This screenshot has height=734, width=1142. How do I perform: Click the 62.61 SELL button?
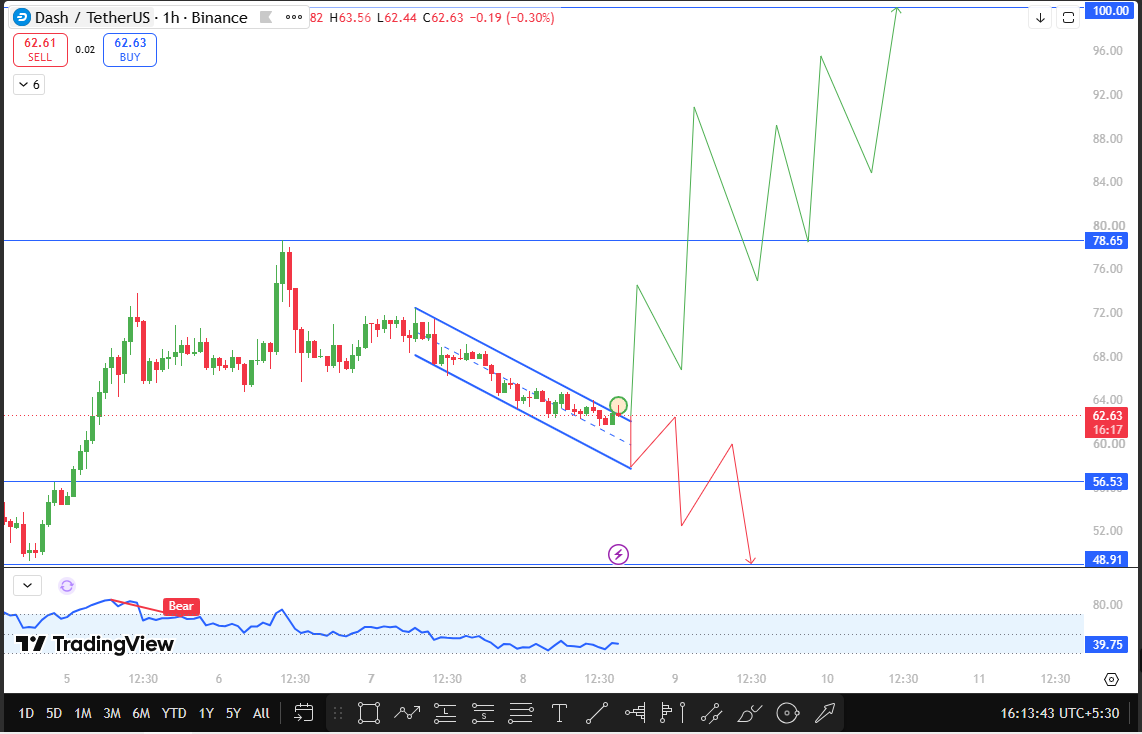click(x=40, y=50)
